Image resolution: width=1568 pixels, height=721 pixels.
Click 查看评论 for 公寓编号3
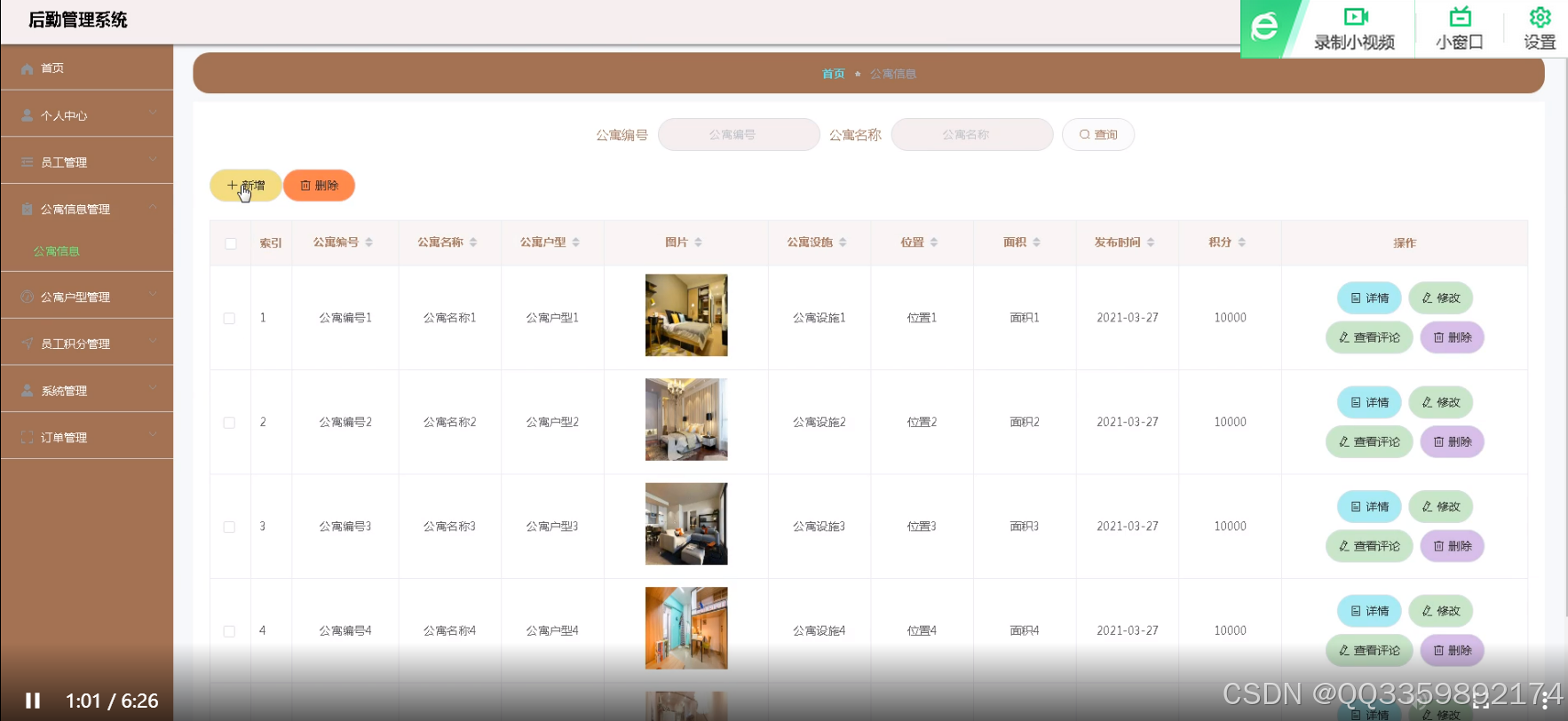(x=1369, y=546)
